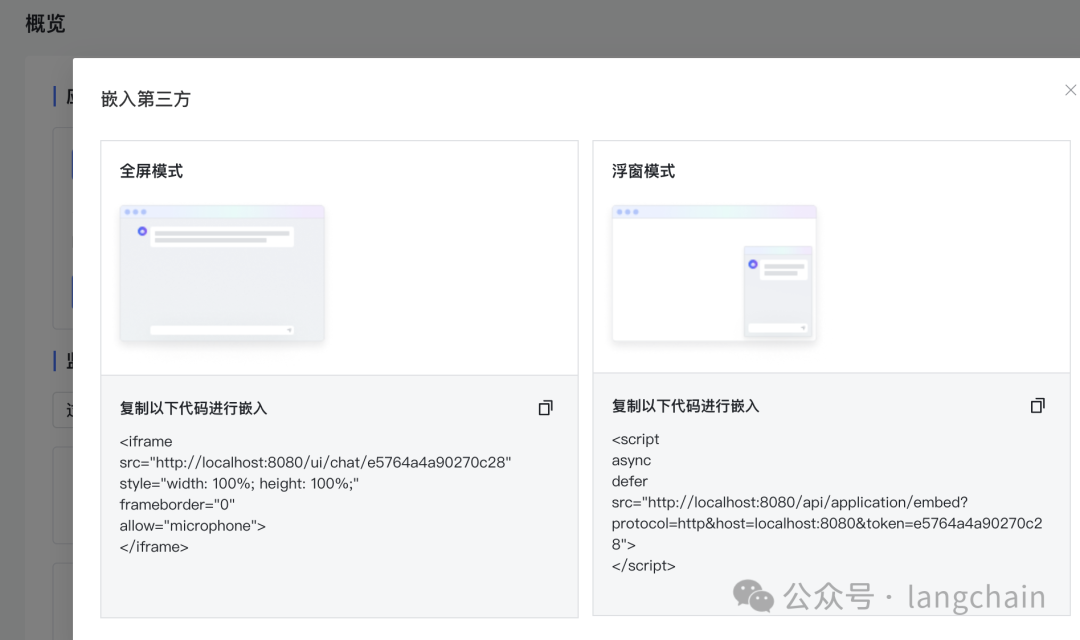Click the async attribute line
This screenshot has height=640, width=1080.
pos(631,460)
